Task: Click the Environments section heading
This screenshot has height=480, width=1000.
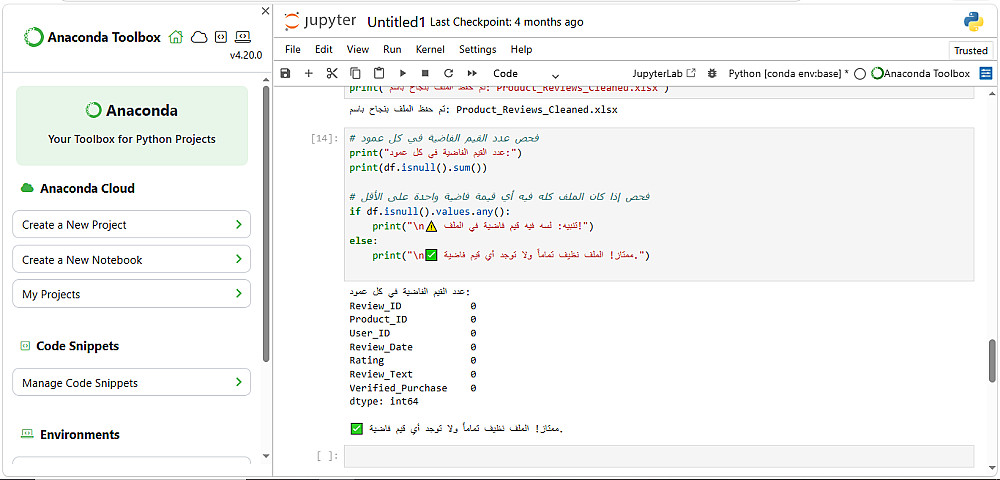Action: point(80,434)
